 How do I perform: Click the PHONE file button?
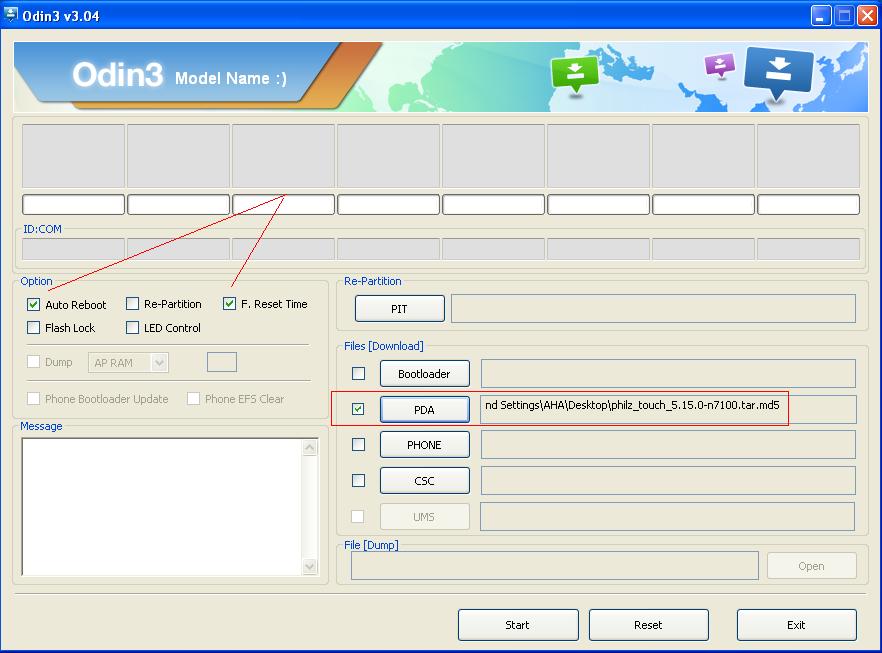[425, 445]
